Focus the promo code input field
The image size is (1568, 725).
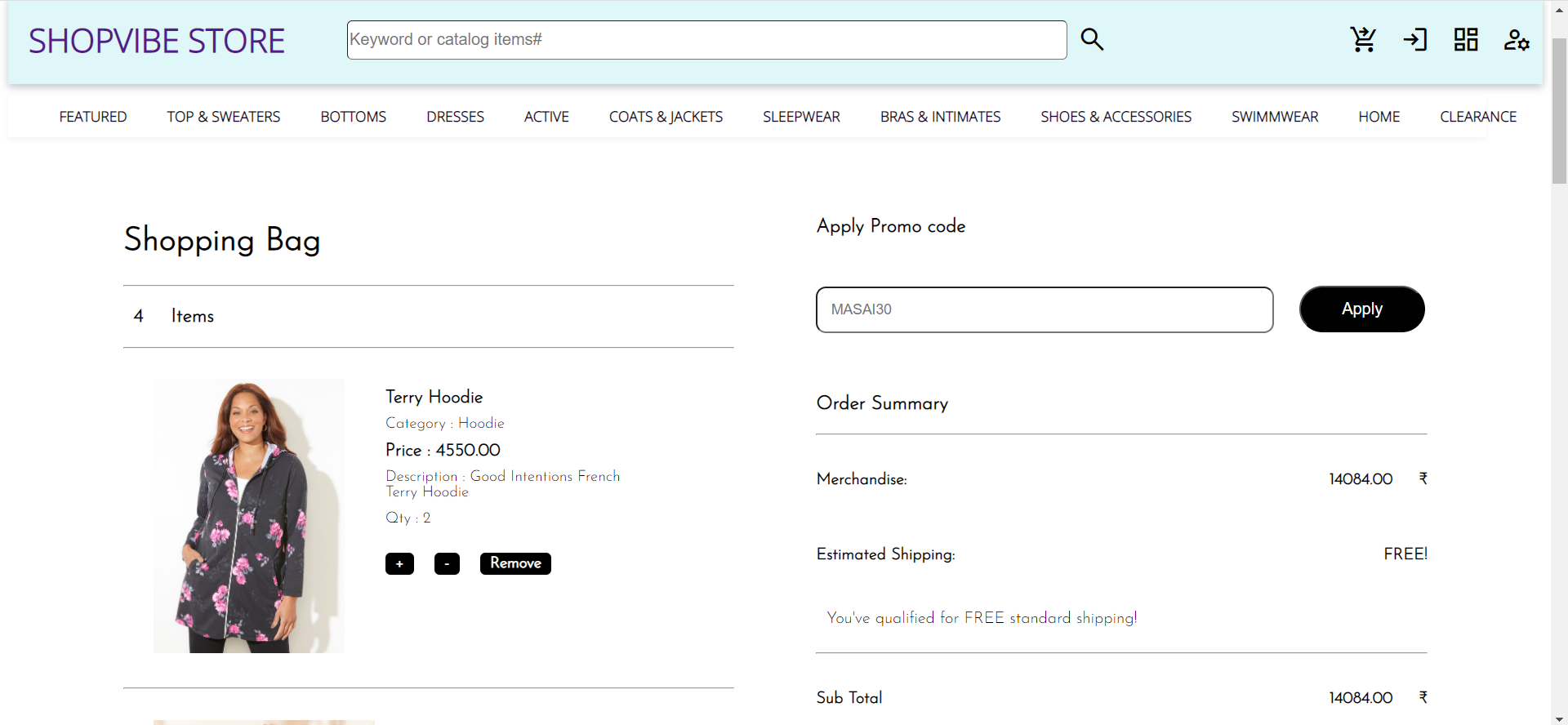(x=1044, y=309)
